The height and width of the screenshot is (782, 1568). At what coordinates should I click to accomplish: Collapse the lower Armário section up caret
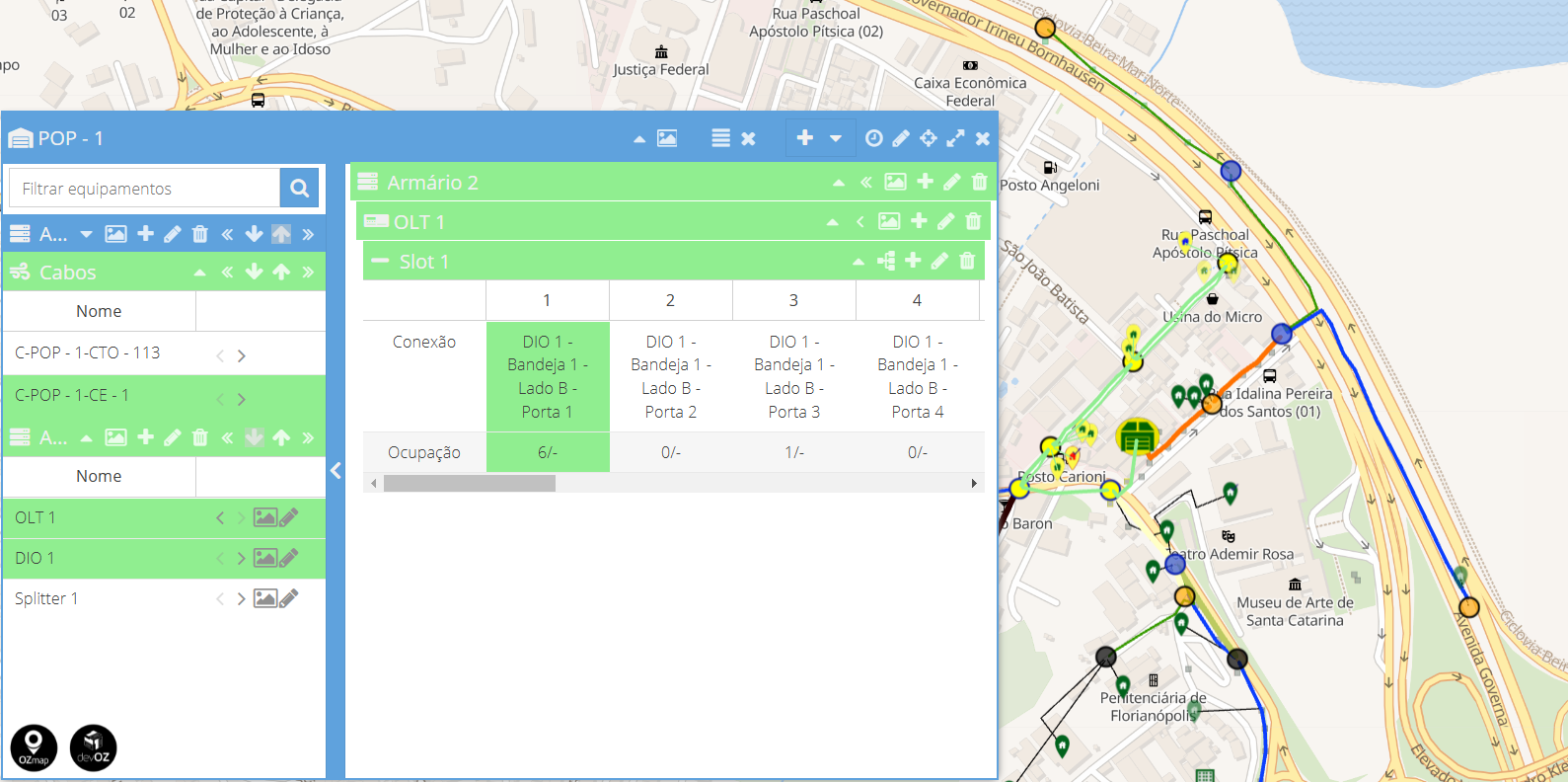click(x=86, y=437)
